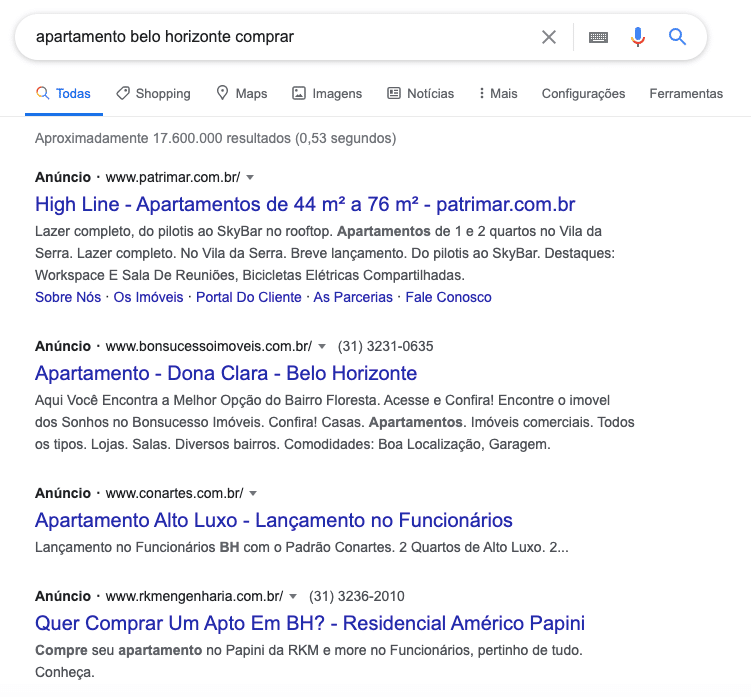This screenshot has height=697, width=751.
Task: Open the Maps tab
Action: [x=241, y=93]
